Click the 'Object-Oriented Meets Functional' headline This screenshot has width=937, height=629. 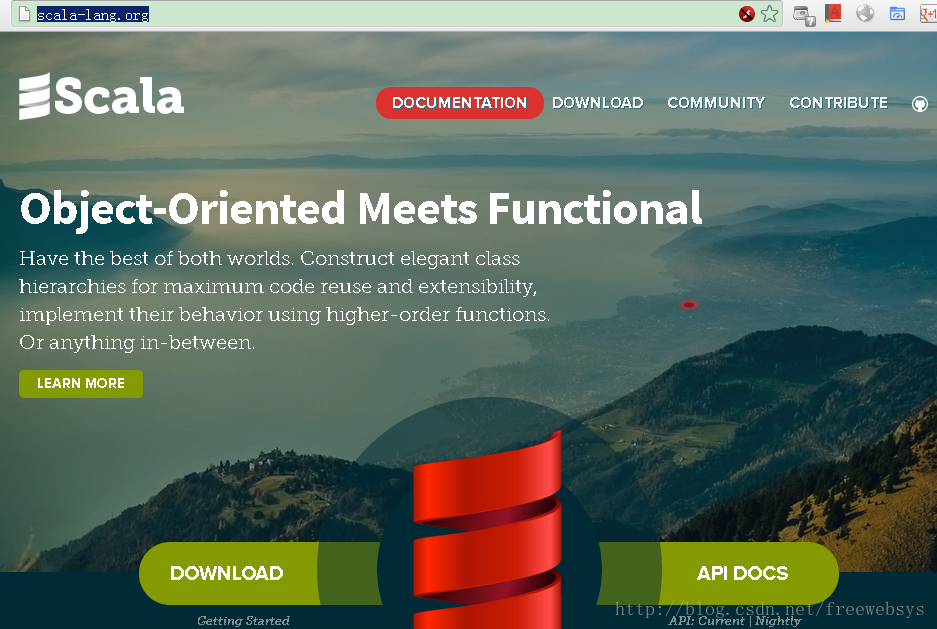[x=361, y=208]
